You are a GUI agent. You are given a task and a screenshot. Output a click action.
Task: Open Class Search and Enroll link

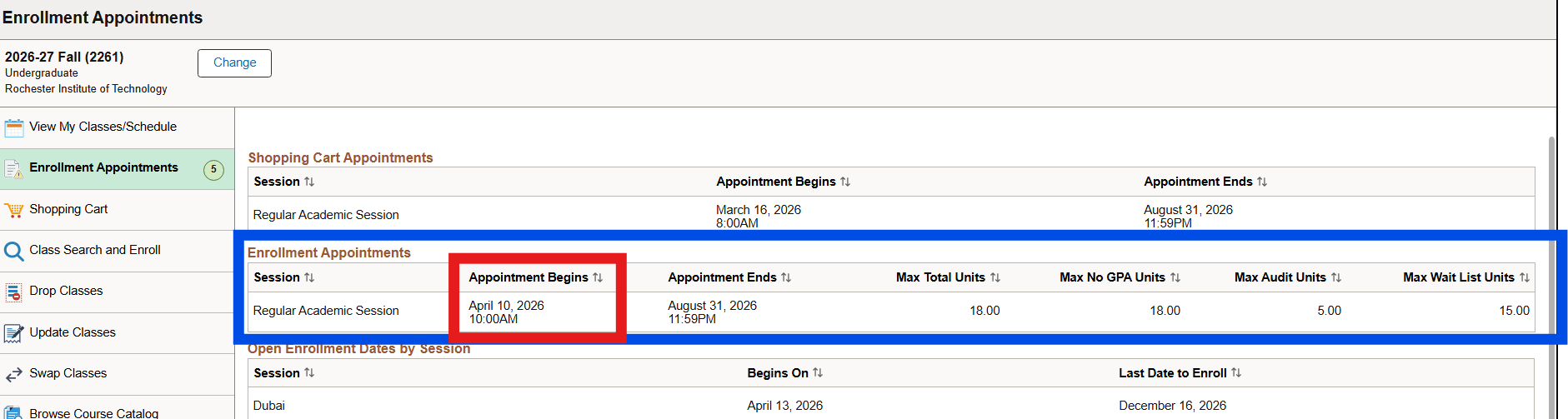point(95,250)
